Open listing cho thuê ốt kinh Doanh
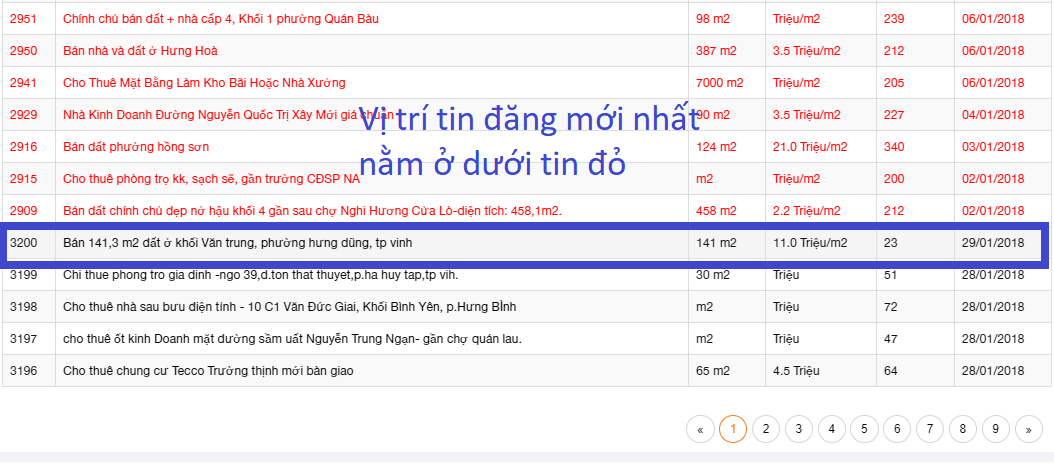This screenshot has width=1054, height=475. (292, 339)
